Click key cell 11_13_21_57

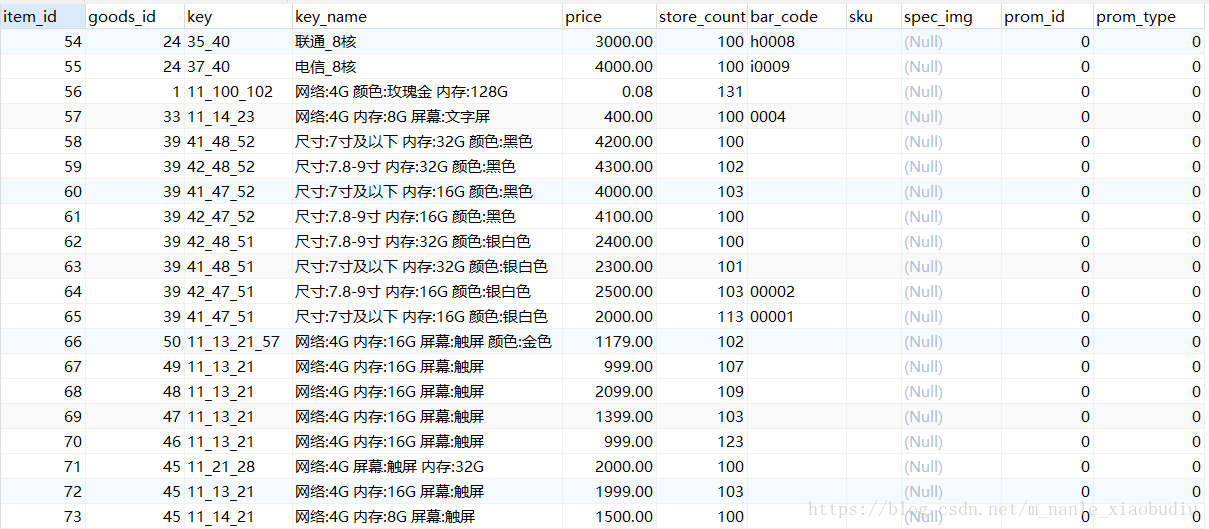tap(239, 341)
